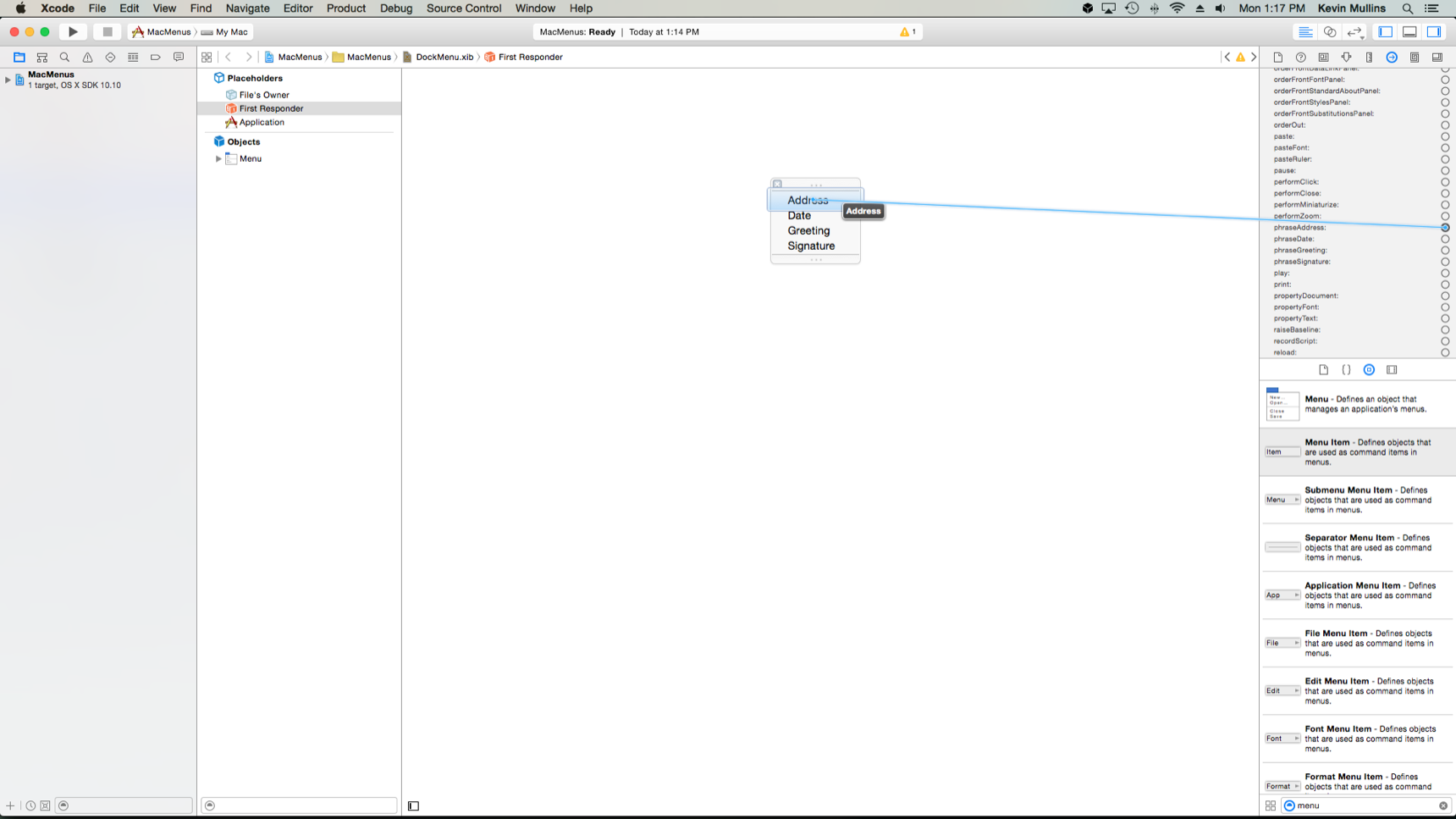Switch to the Assistant editor
Viewport: 1456px width, 819px height.
(1330, 32)
